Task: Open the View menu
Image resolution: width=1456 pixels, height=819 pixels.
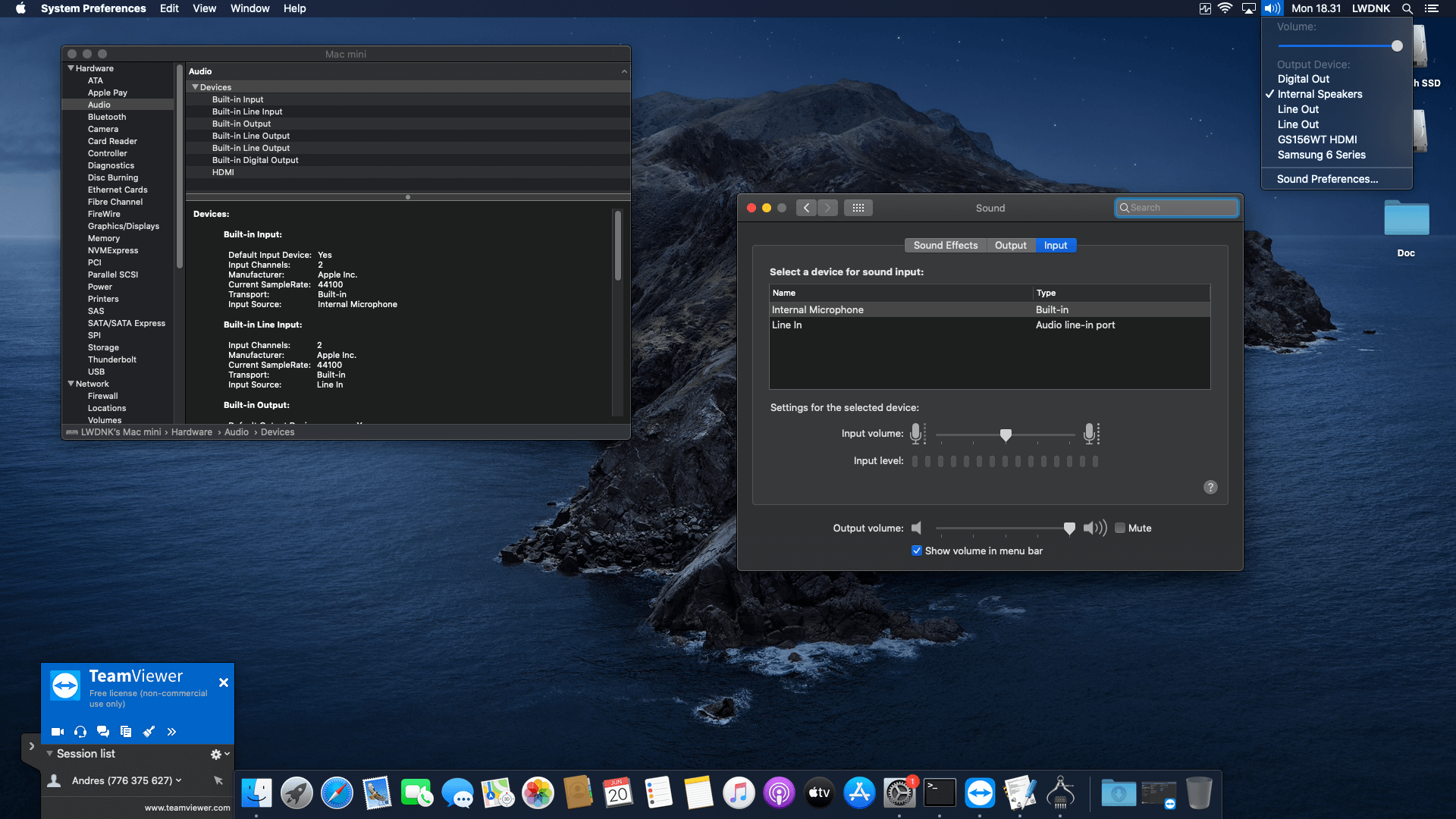Action: (204, 8)
